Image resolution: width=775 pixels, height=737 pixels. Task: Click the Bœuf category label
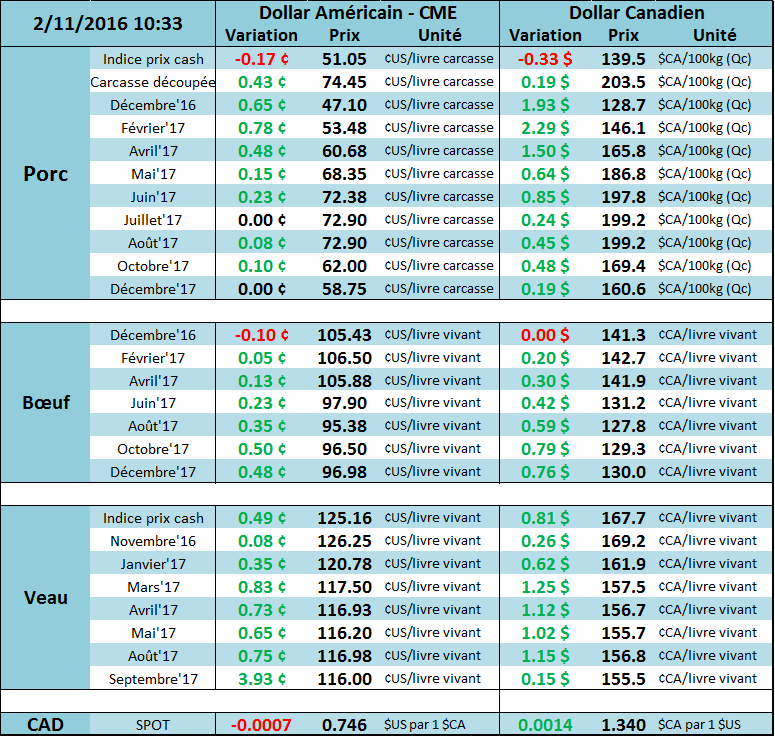[45, 402]
